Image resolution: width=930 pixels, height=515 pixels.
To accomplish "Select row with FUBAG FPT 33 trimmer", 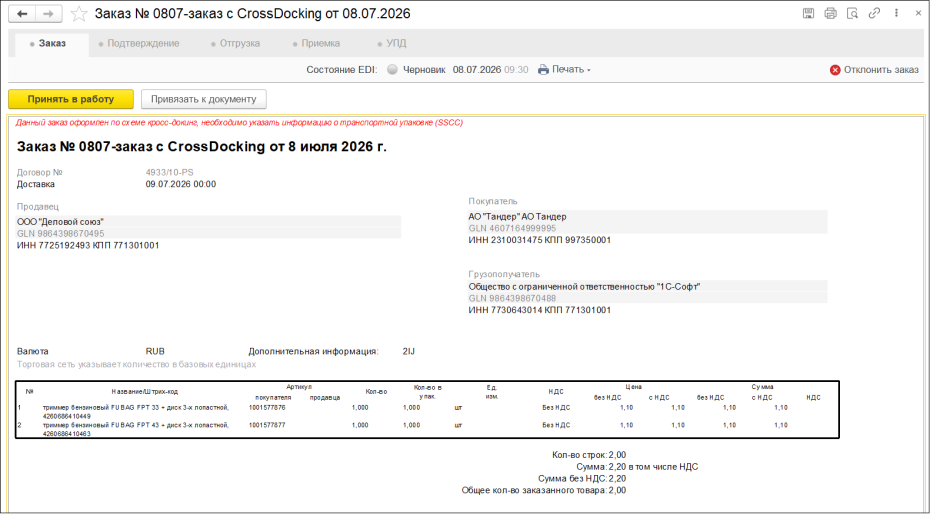I will click(x=426, y=412).
